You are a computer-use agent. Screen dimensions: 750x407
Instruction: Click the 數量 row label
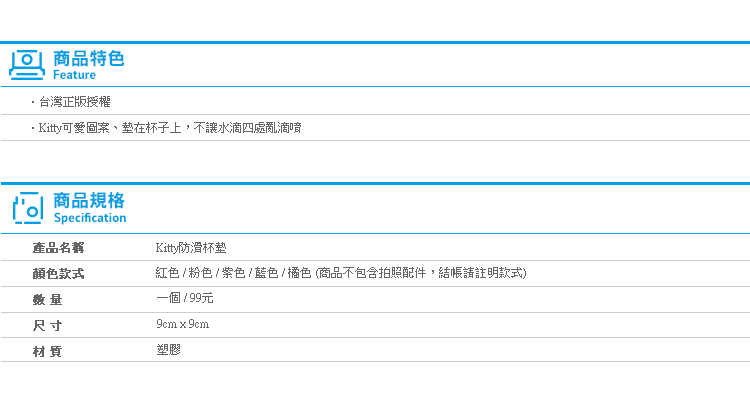[47, 299]
